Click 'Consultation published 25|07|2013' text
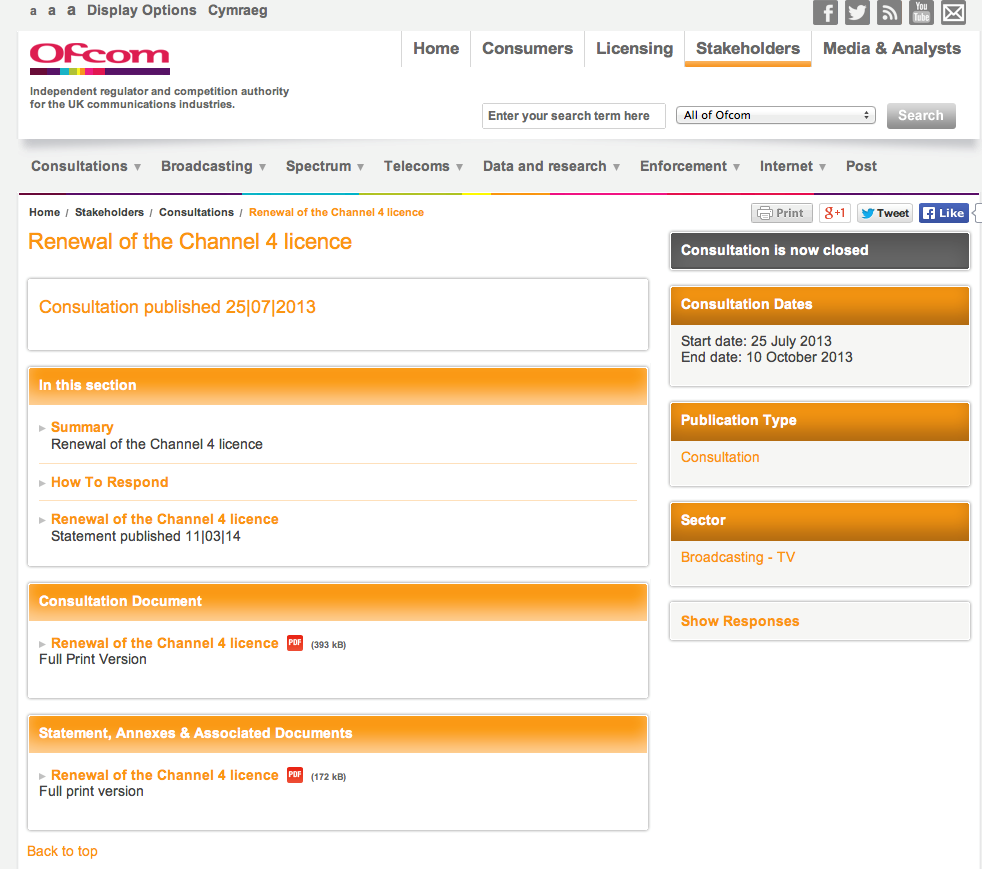 [x=177, y=307]
